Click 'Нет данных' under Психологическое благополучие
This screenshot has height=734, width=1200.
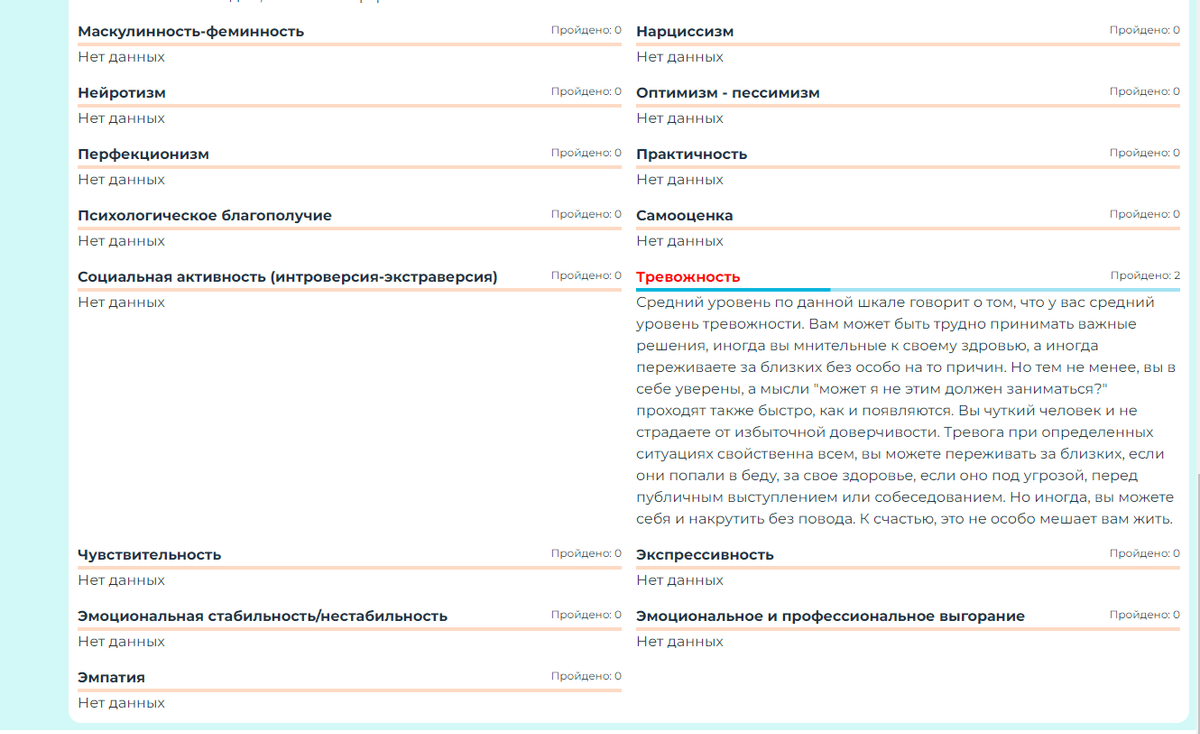coord(122,241)
